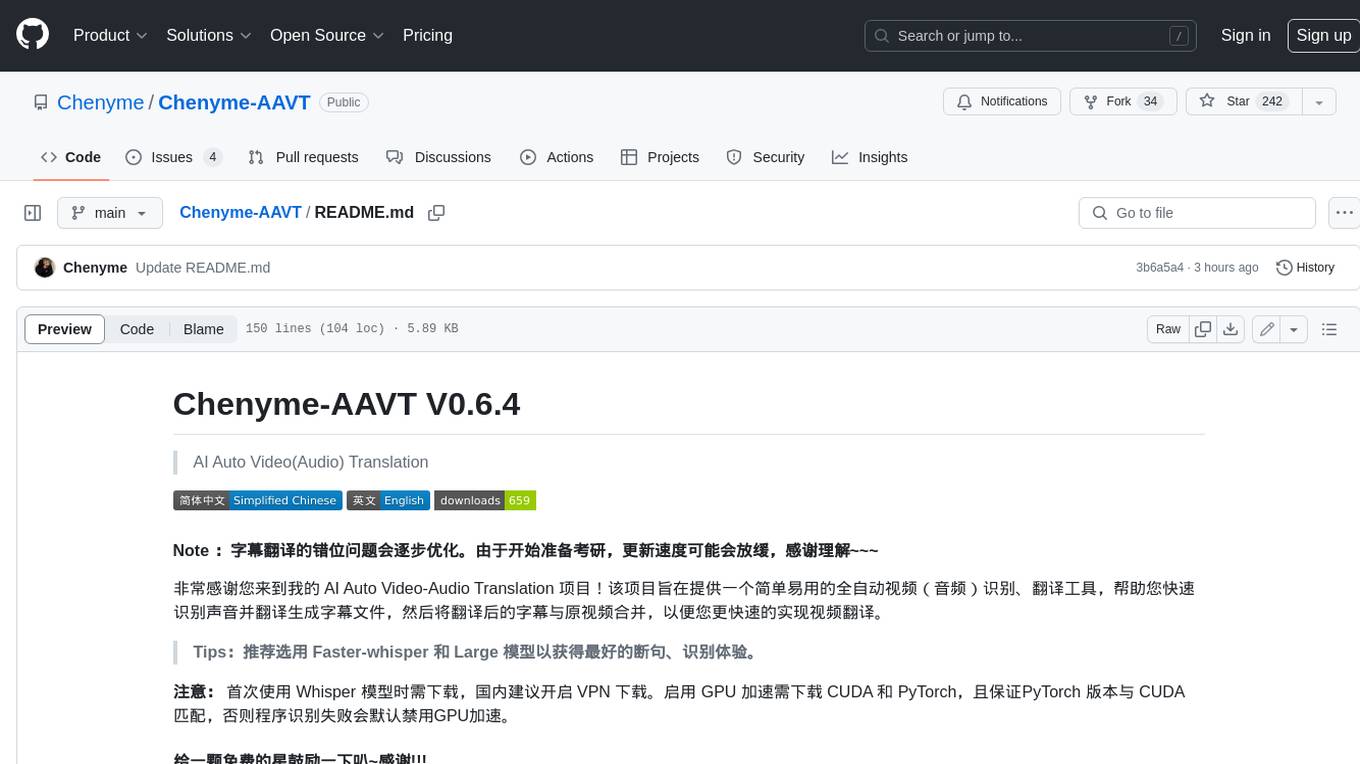Open the file History
The height and width of the screenshot is (764, 1360).
[1306, 268]
